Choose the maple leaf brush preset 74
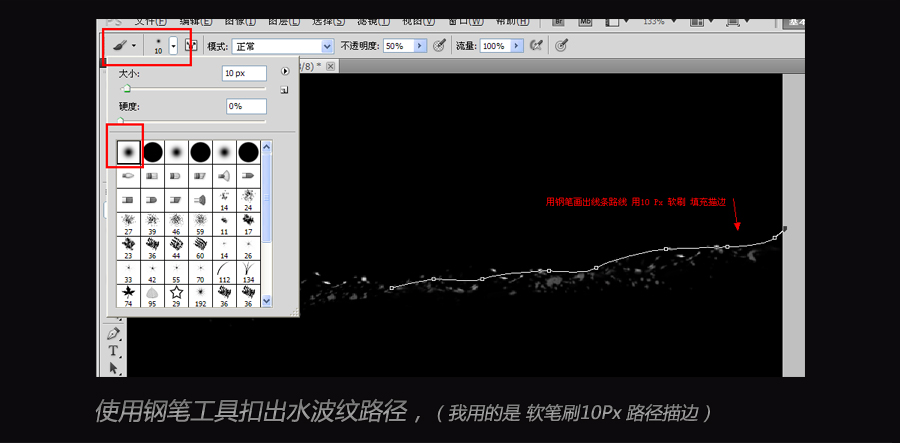Viewport: 900px width, 443px height. (x=128, y=293)
